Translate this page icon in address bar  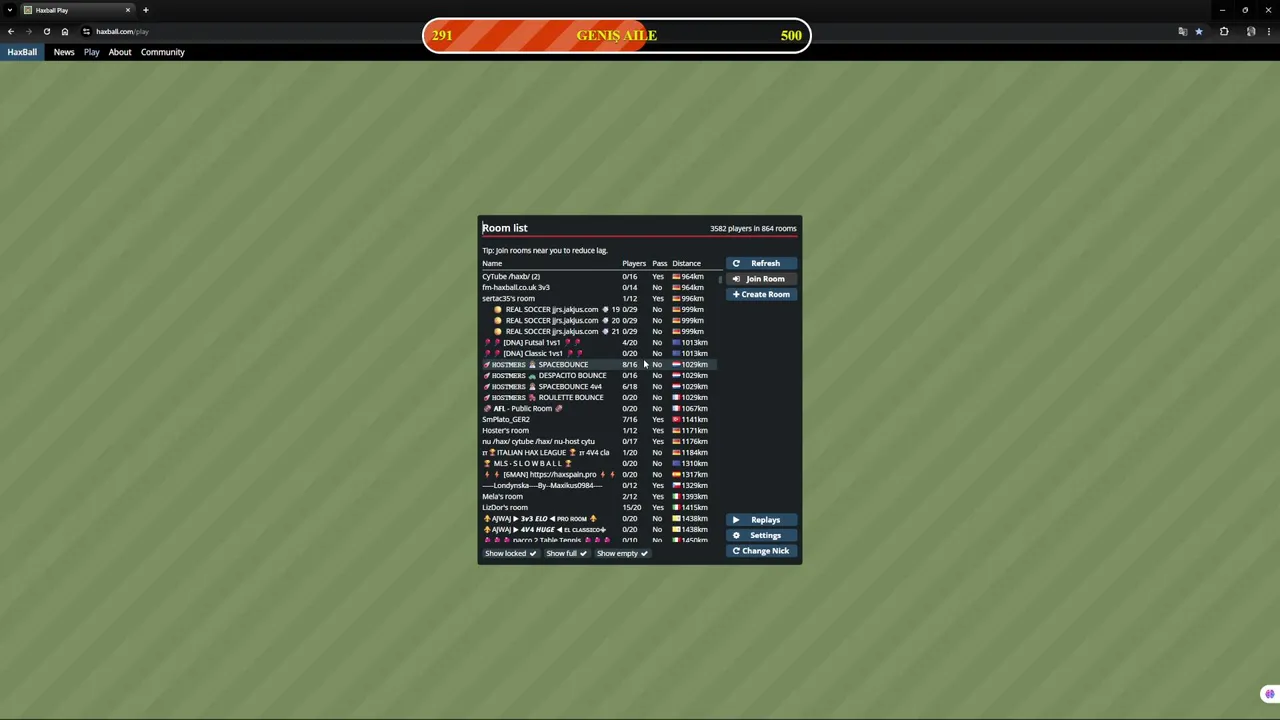(1183, 31)
